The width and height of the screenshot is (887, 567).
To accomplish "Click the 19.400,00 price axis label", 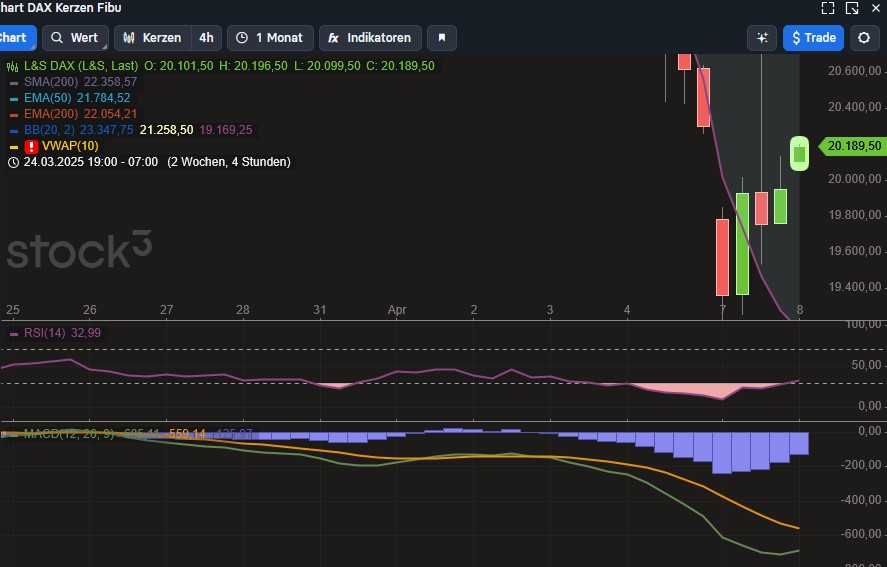I will (x=855, y=287).
